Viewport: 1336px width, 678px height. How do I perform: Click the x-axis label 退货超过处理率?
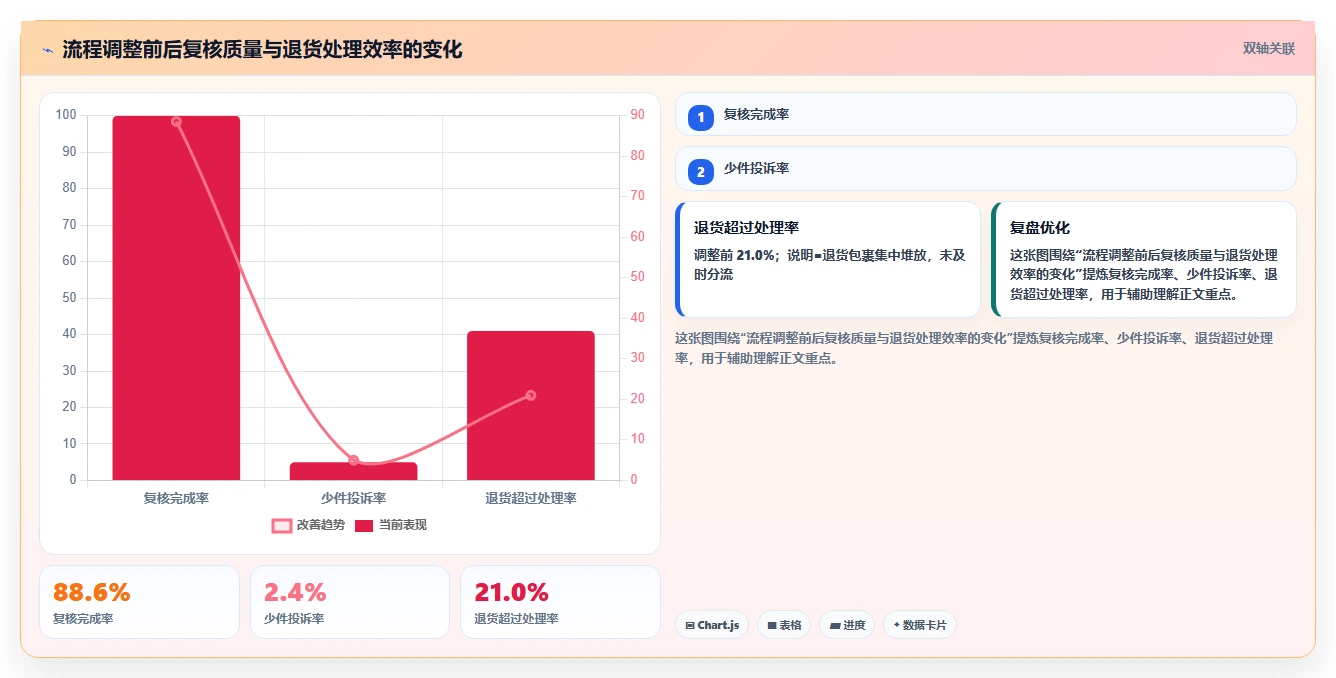530,497
